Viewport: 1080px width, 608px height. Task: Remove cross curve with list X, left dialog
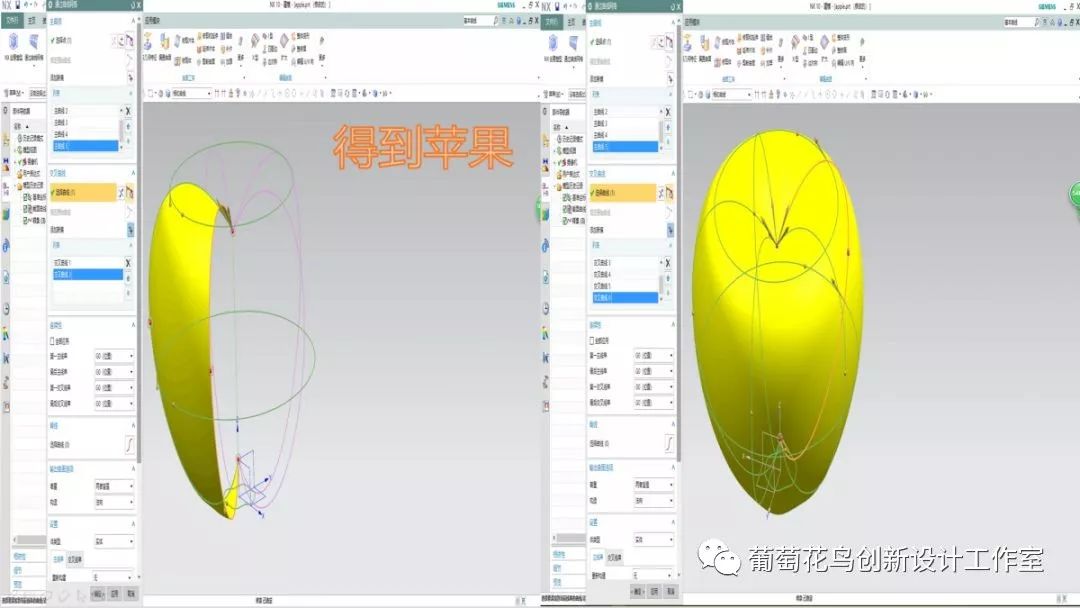[128, 262]
